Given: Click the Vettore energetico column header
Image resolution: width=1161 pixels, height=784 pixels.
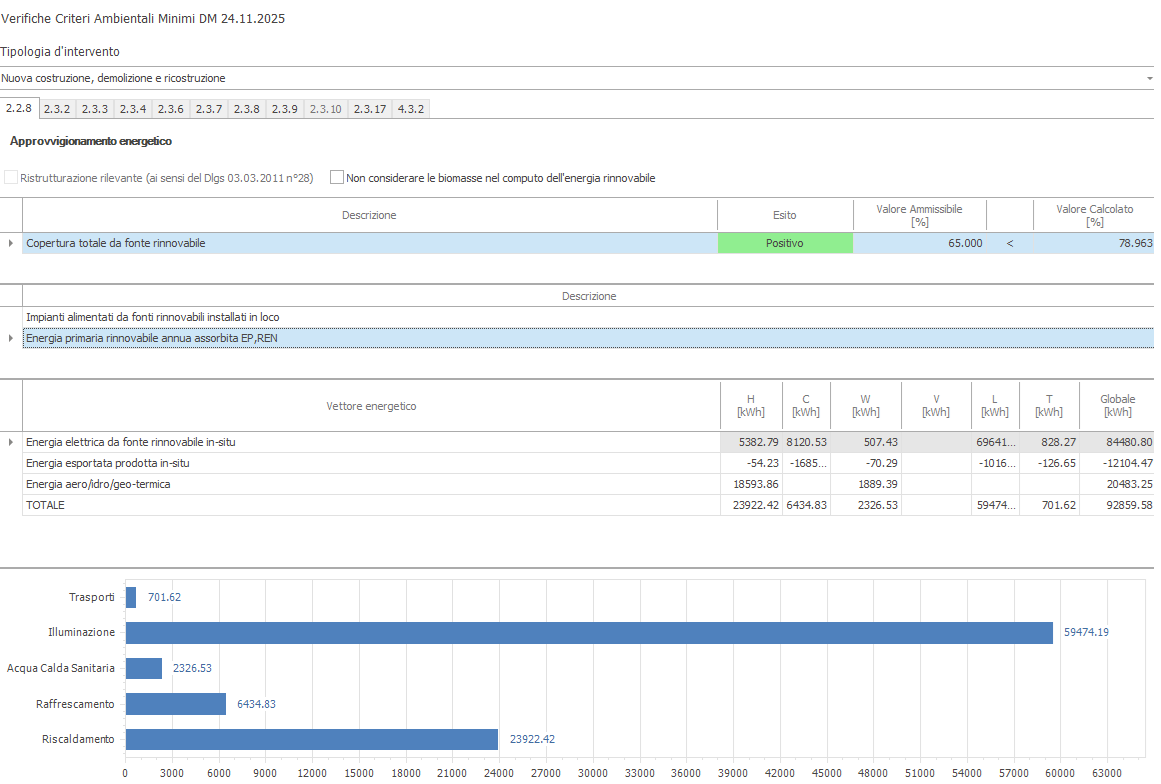Looking at the screenshot, I should click(371, 406).
